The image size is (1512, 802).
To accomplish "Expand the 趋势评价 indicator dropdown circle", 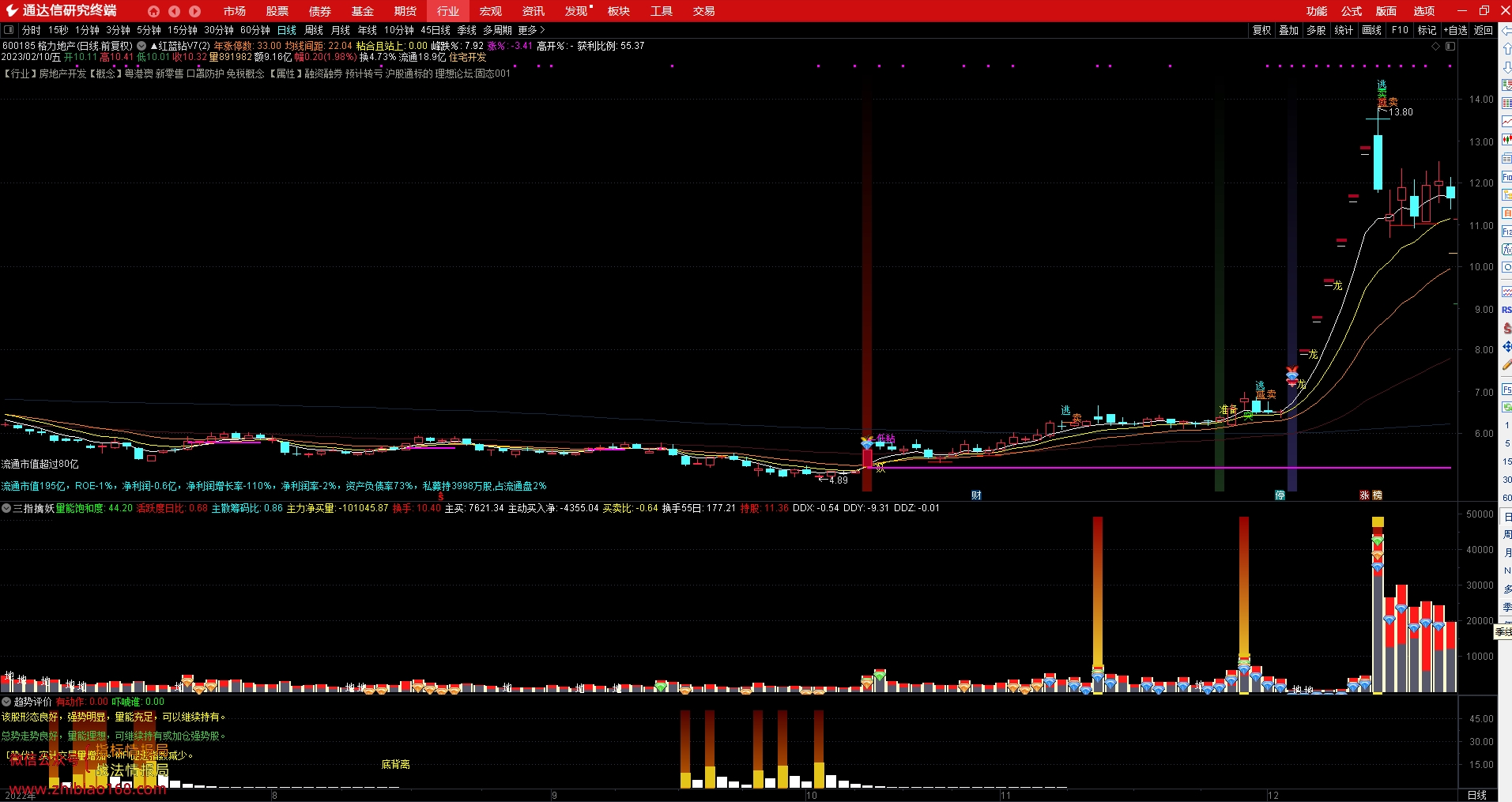I will (6, 702).
